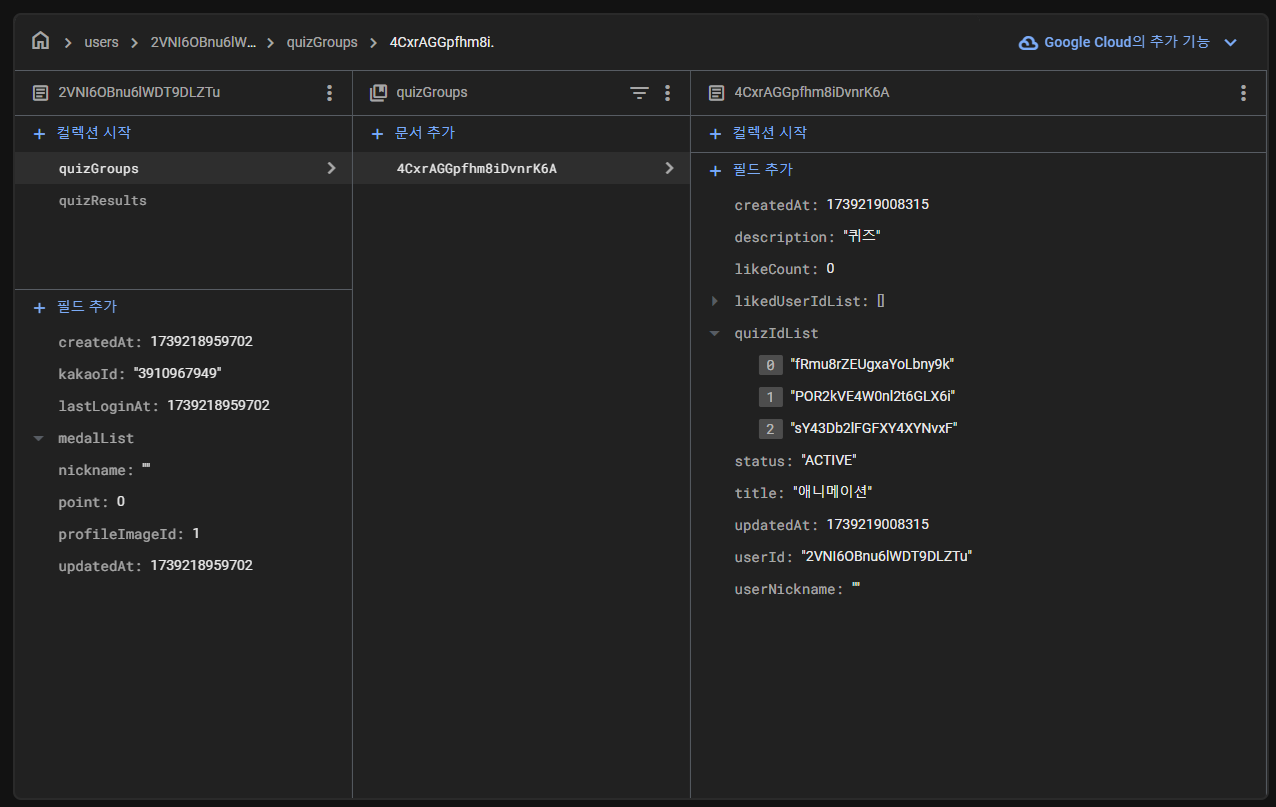Select the kakaoId value "3910967949"
The width and height of the screenshot is (1276, 807).
tap(177, 373)
